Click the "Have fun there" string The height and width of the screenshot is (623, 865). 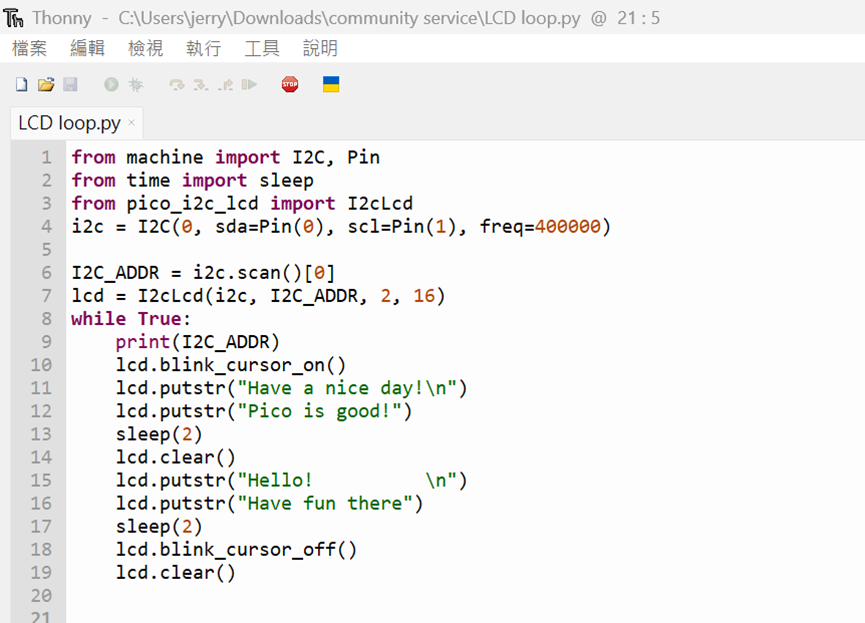pos(325,504)
